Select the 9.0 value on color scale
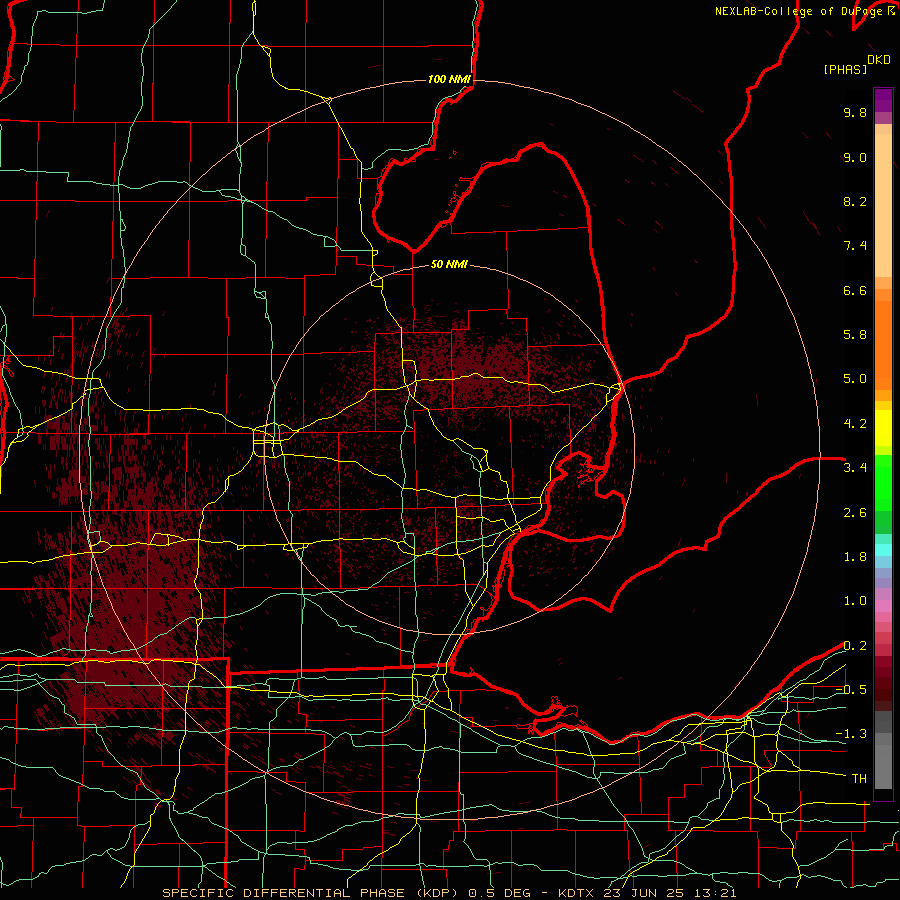 point(855,157)
